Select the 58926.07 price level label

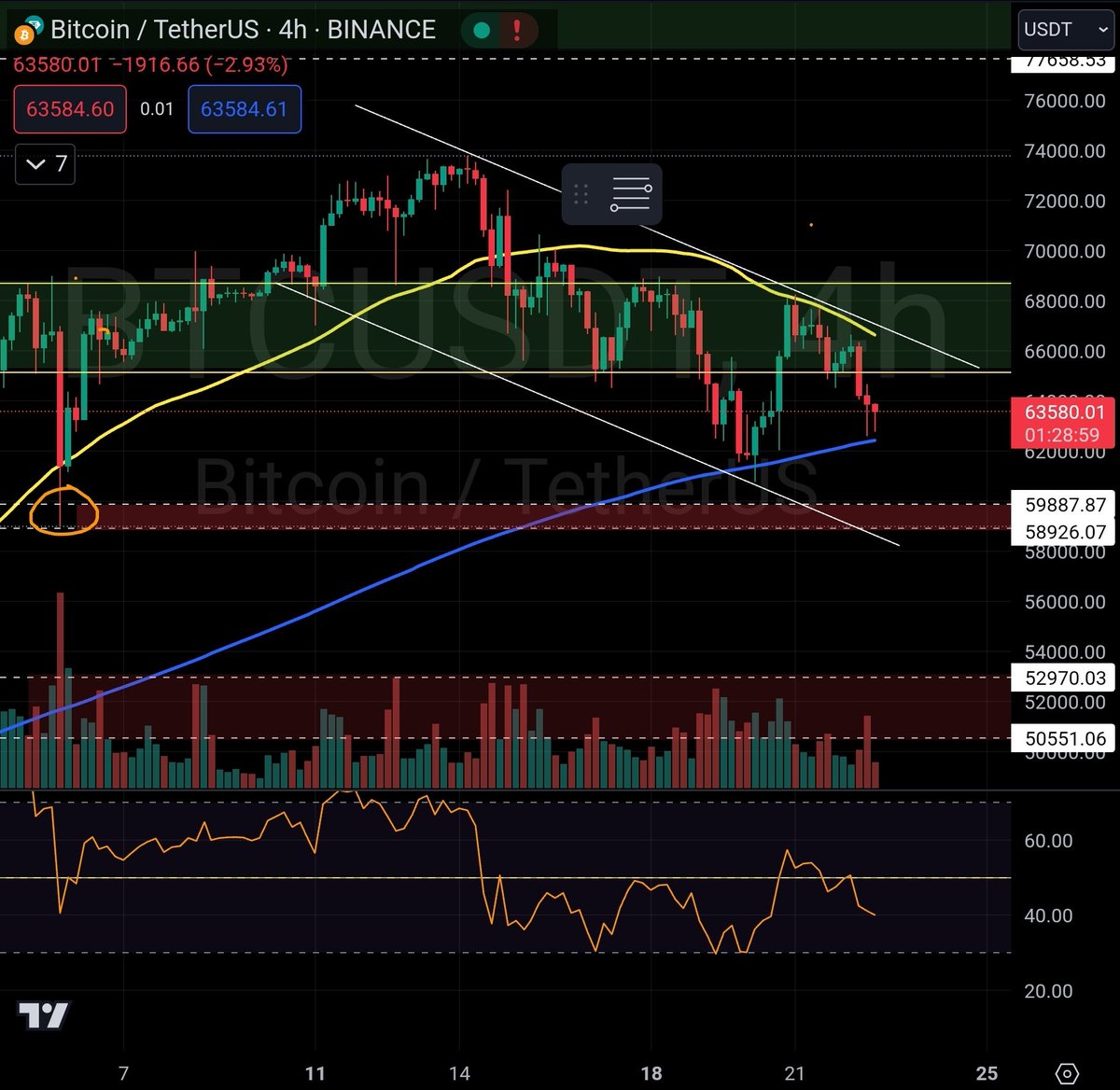coord(1065,532)
